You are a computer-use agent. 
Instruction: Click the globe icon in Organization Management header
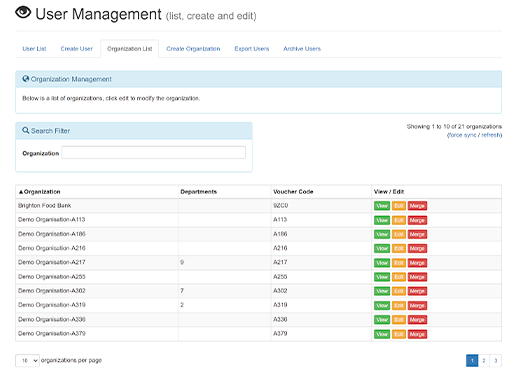click(26, 79)
